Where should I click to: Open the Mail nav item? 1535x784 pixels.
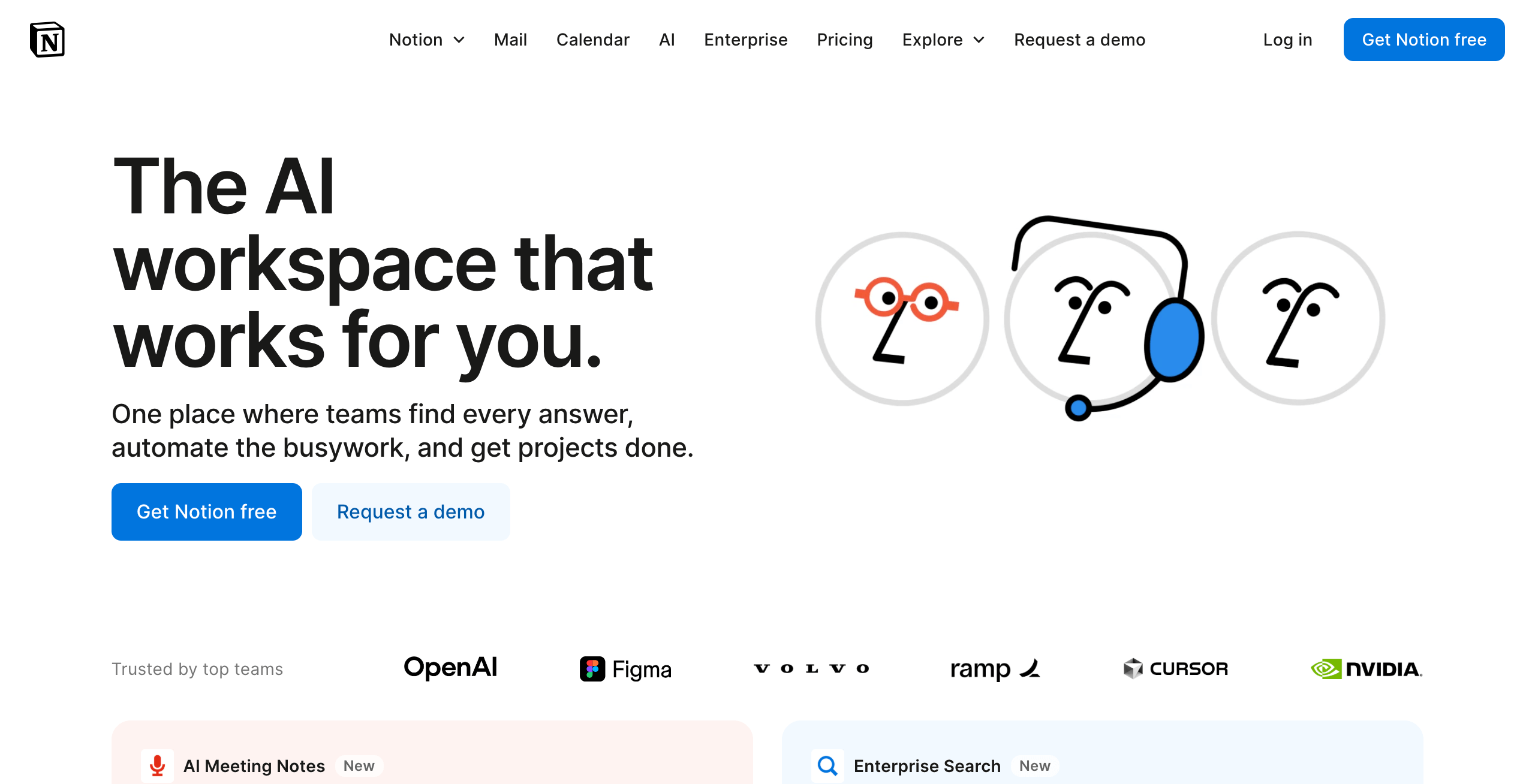(510, 40)
